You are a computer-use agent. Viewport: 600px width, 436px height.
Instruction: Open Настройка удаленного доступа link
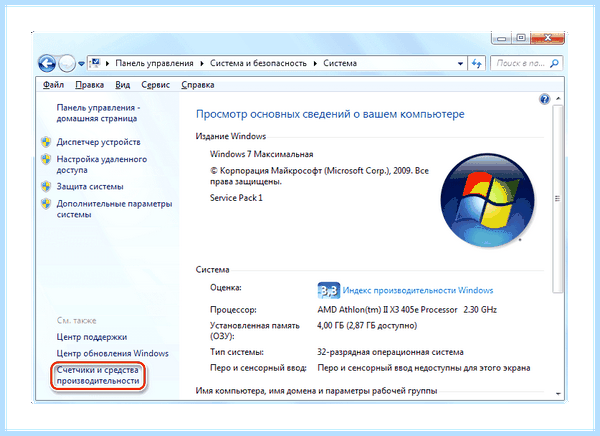101,164
